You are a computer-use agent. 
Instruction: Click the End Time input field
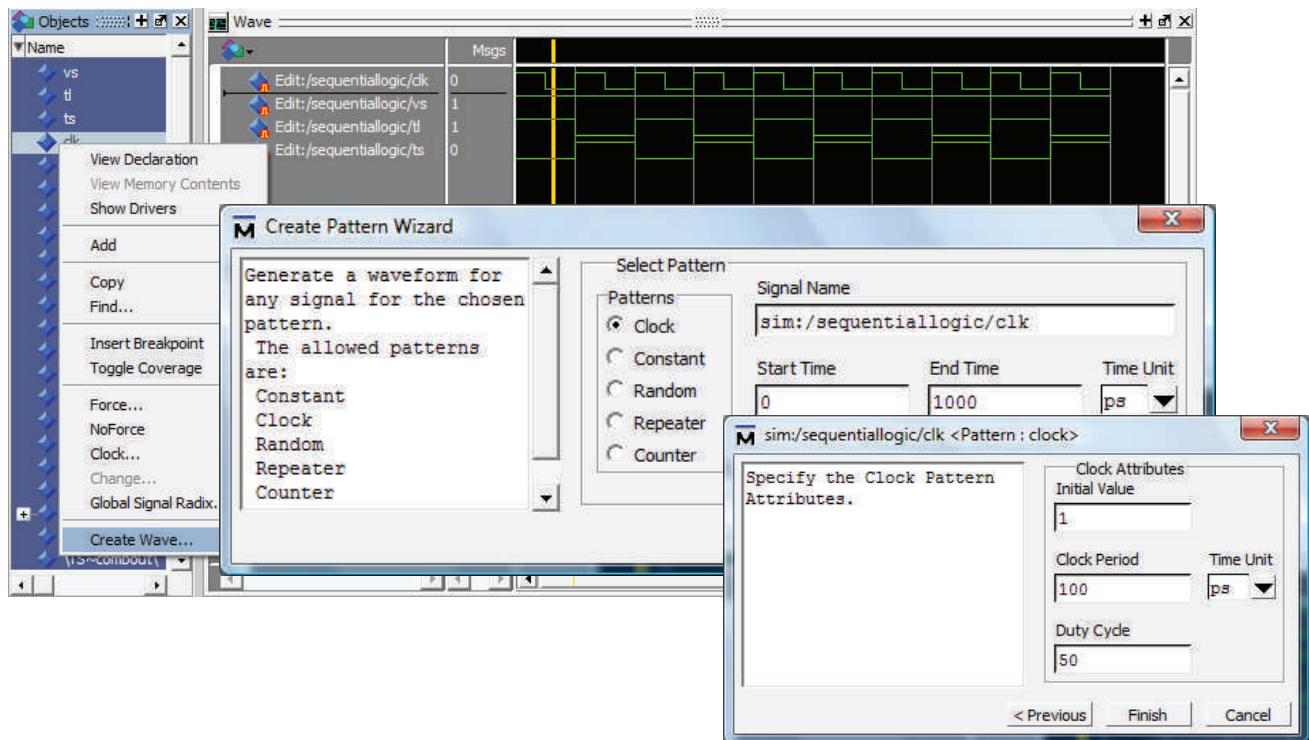[1003, 402]
